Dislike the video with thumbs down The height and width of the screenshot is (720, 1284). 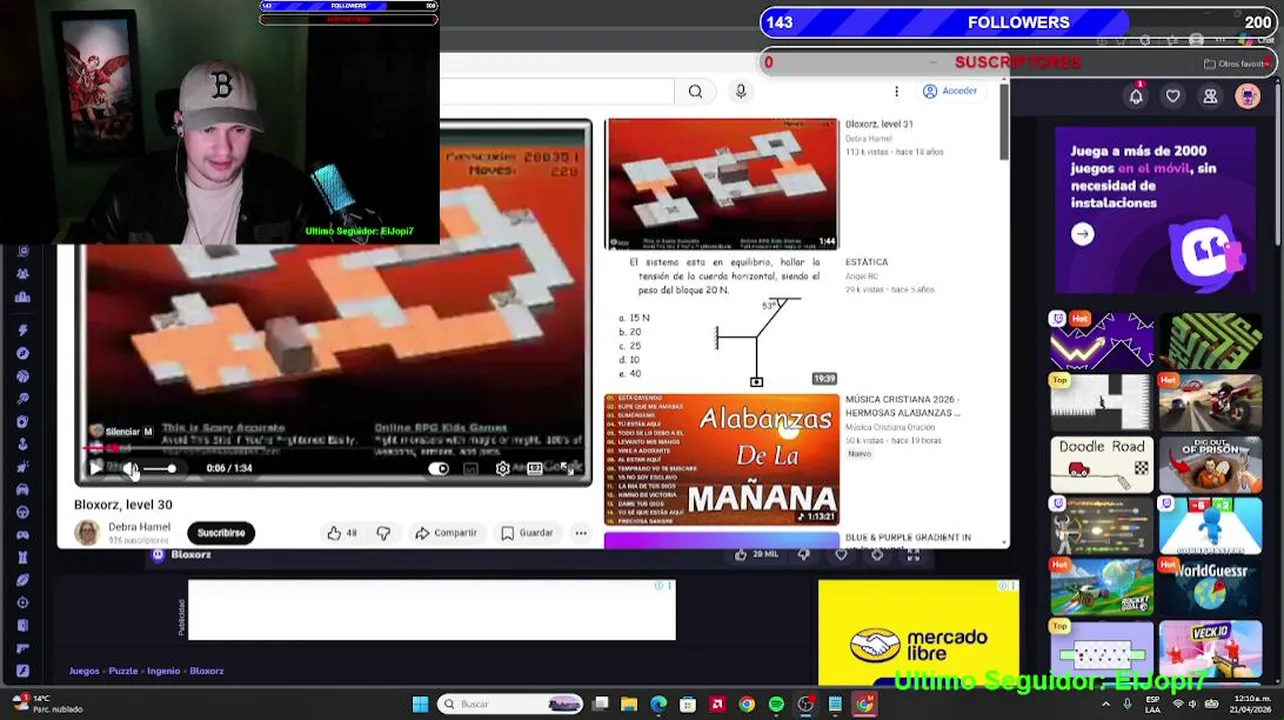pyautogui.click(x=383, y=533)
